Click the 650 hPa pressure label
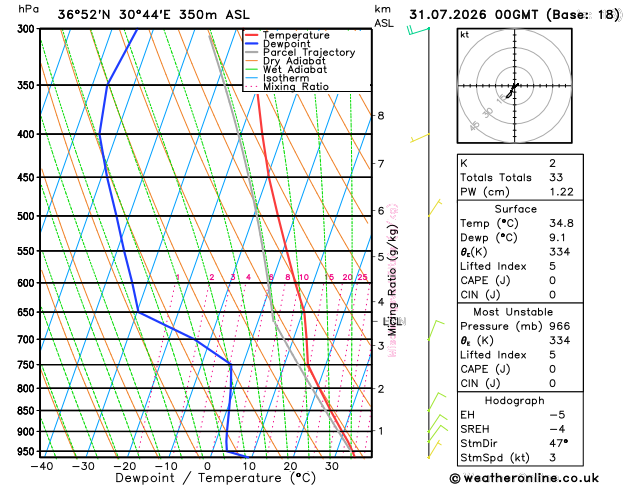Image resolution: width=629 pixels, height=486 pixels. 28,312
